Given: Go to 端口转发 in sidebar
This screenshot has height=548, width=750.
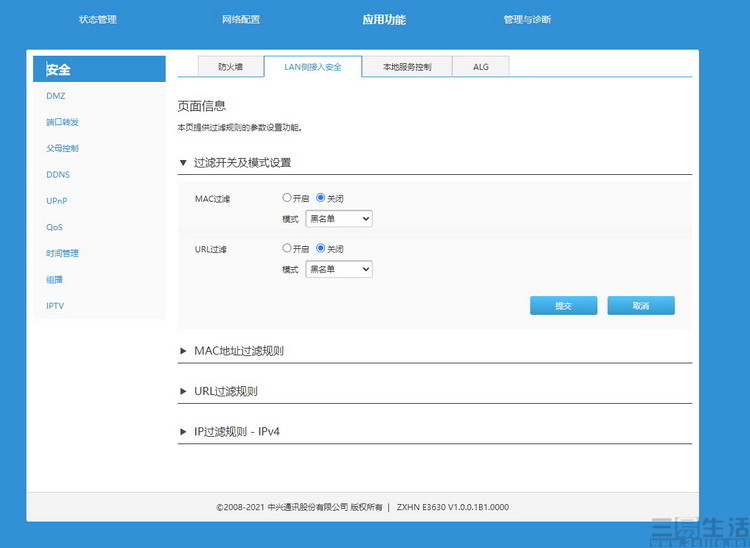Looking at the screenshot, I should 62,122.
